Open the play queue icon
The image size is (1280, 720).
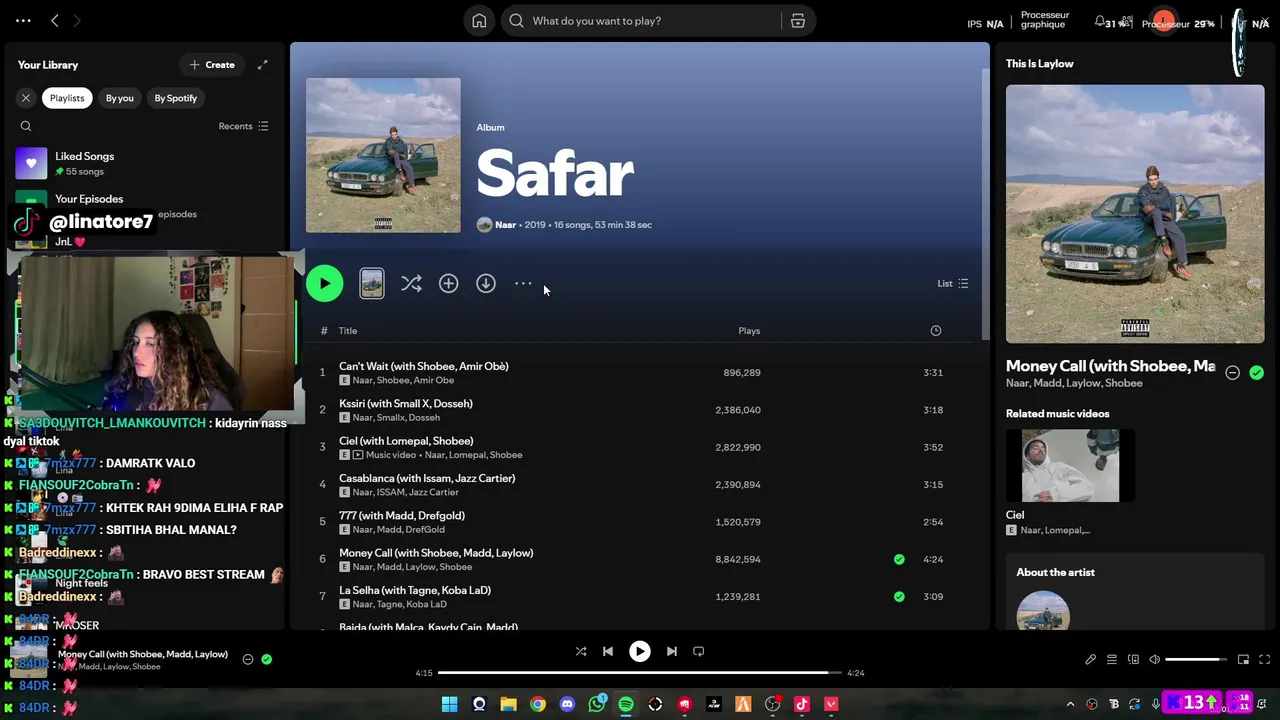(1112, 660)
